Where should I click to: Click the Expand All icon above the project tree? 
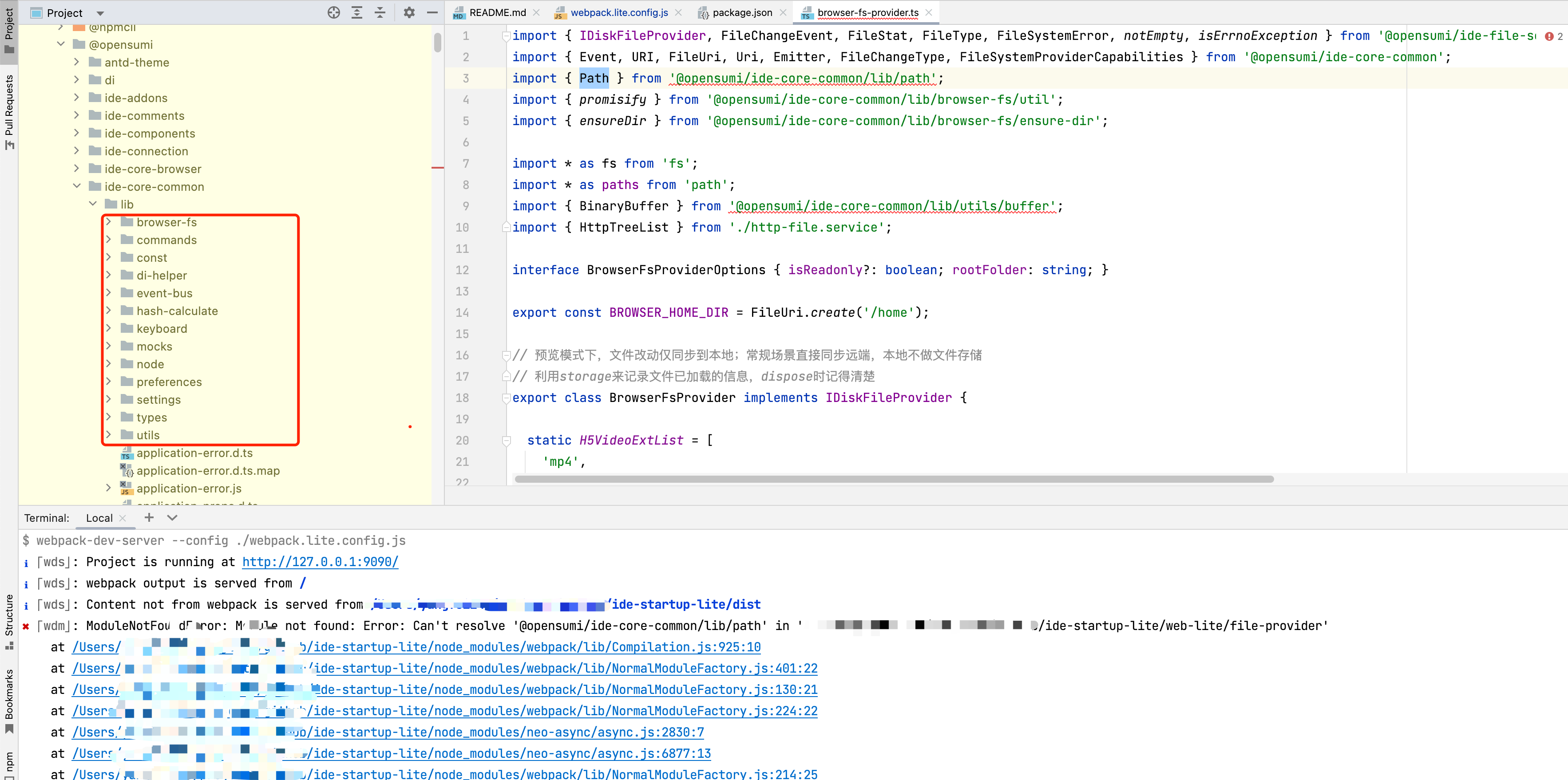pyautogui.click(x=356, y=12)
